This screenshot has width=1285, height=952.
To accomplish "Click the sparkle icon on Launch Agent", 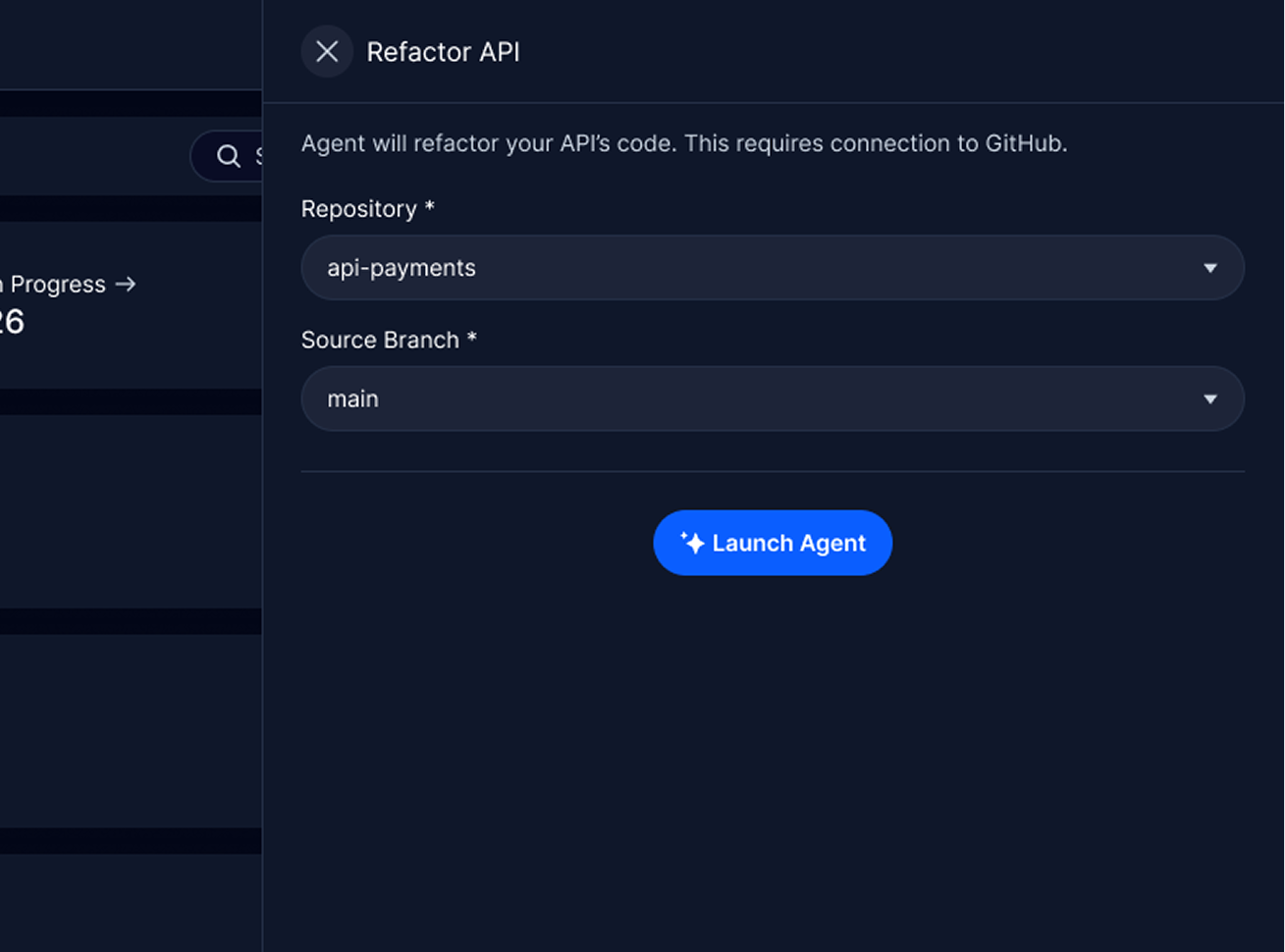I will (x=693, y=543).
